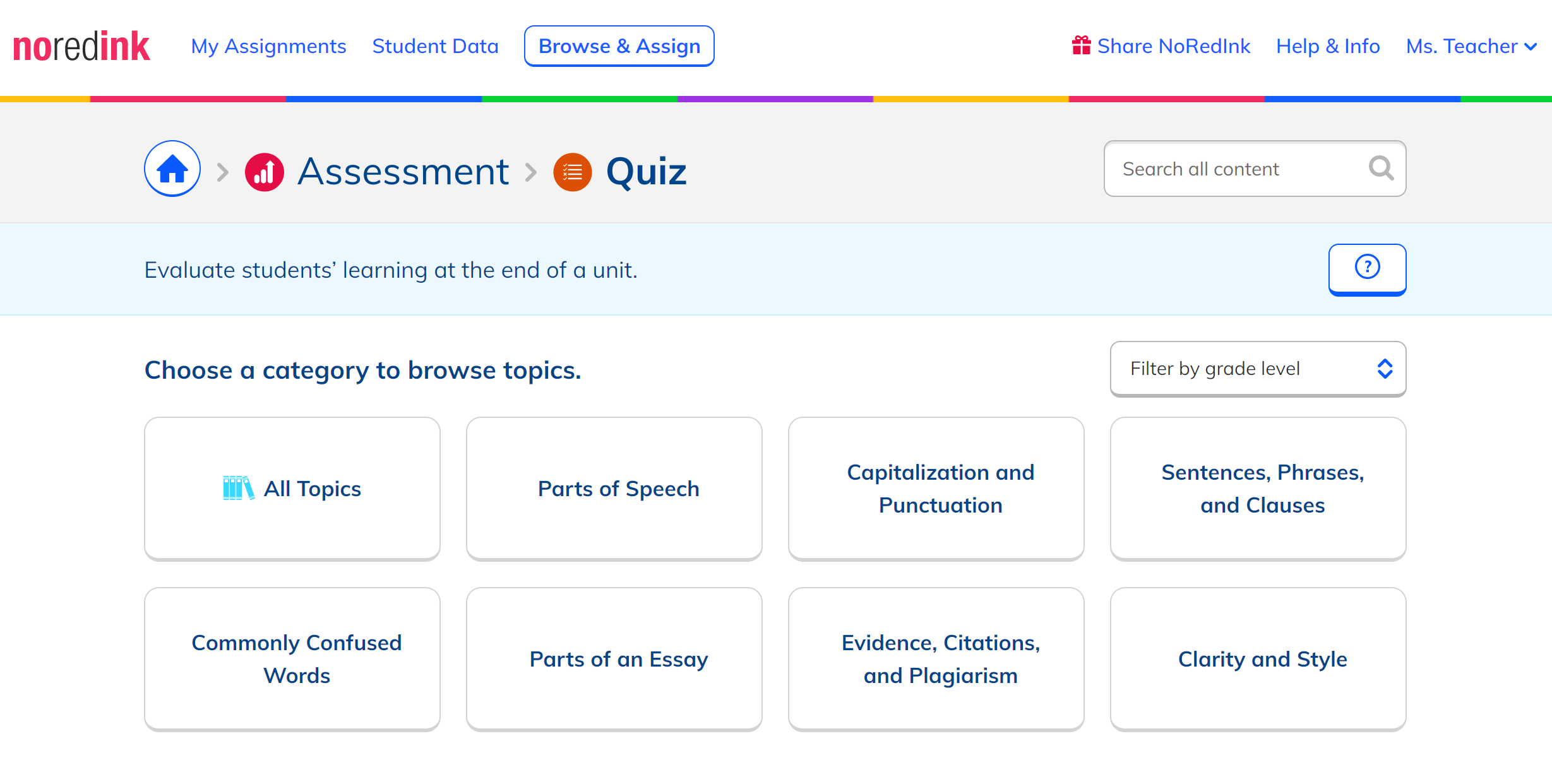Click the red Assessment chart icon

point(264,172)
